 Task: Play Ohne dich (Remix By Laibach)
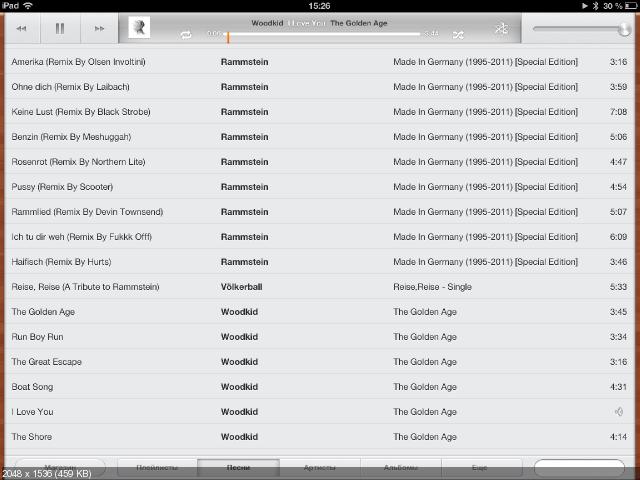(71, 87)
